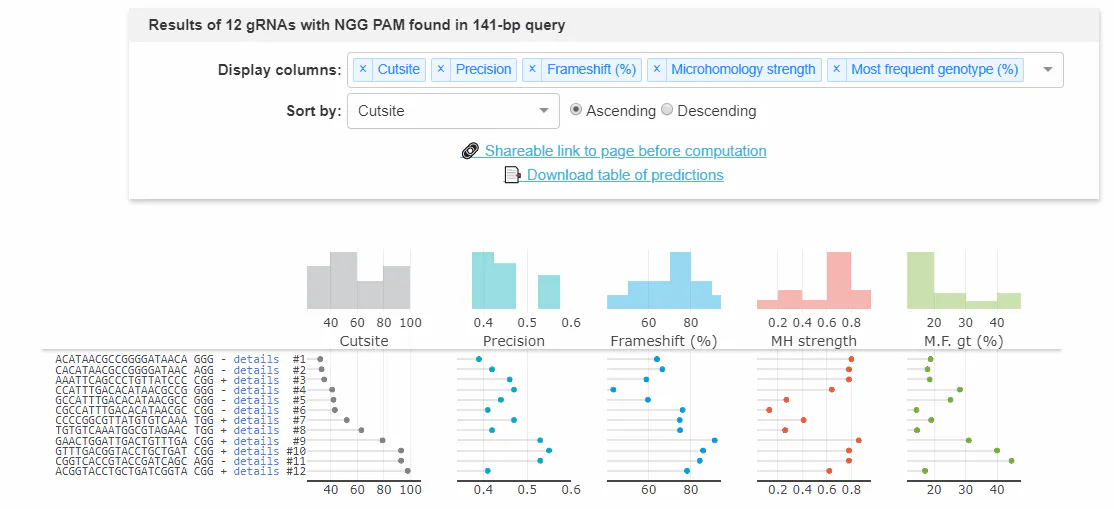Open the Sort by Cutsite dropdown

452,111
